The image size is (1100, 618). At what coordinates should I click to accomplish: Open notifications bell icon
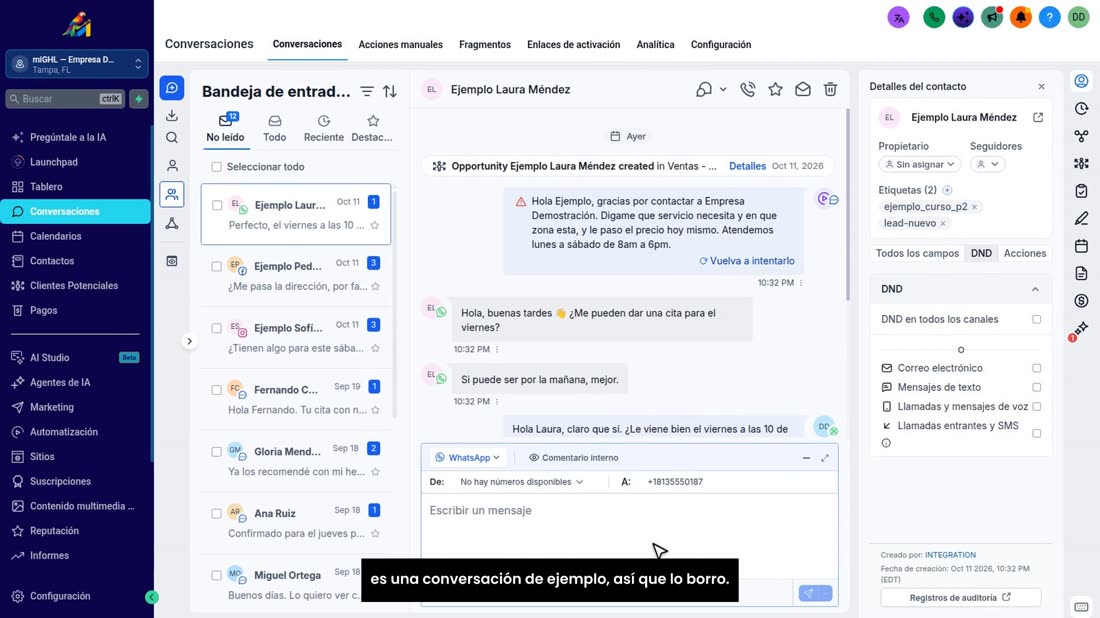tap(1021, 18)
